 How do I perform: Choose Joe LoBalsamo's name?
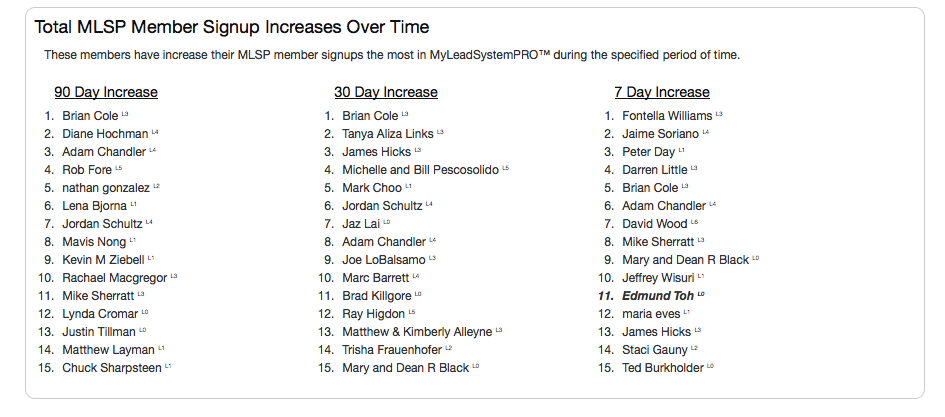click(x=384, y=260)
